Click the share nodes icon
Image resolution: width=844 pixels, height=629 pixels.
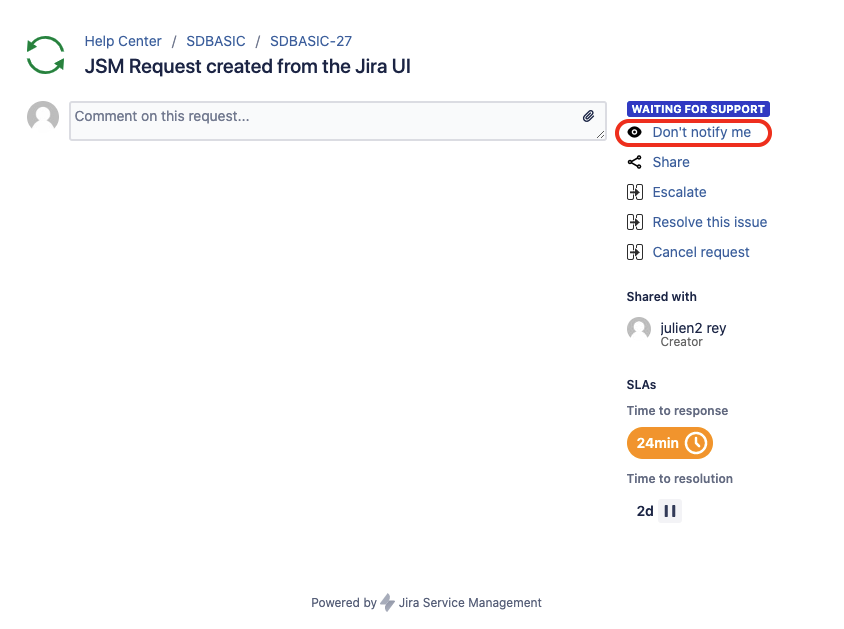click(x=635, y=162)
